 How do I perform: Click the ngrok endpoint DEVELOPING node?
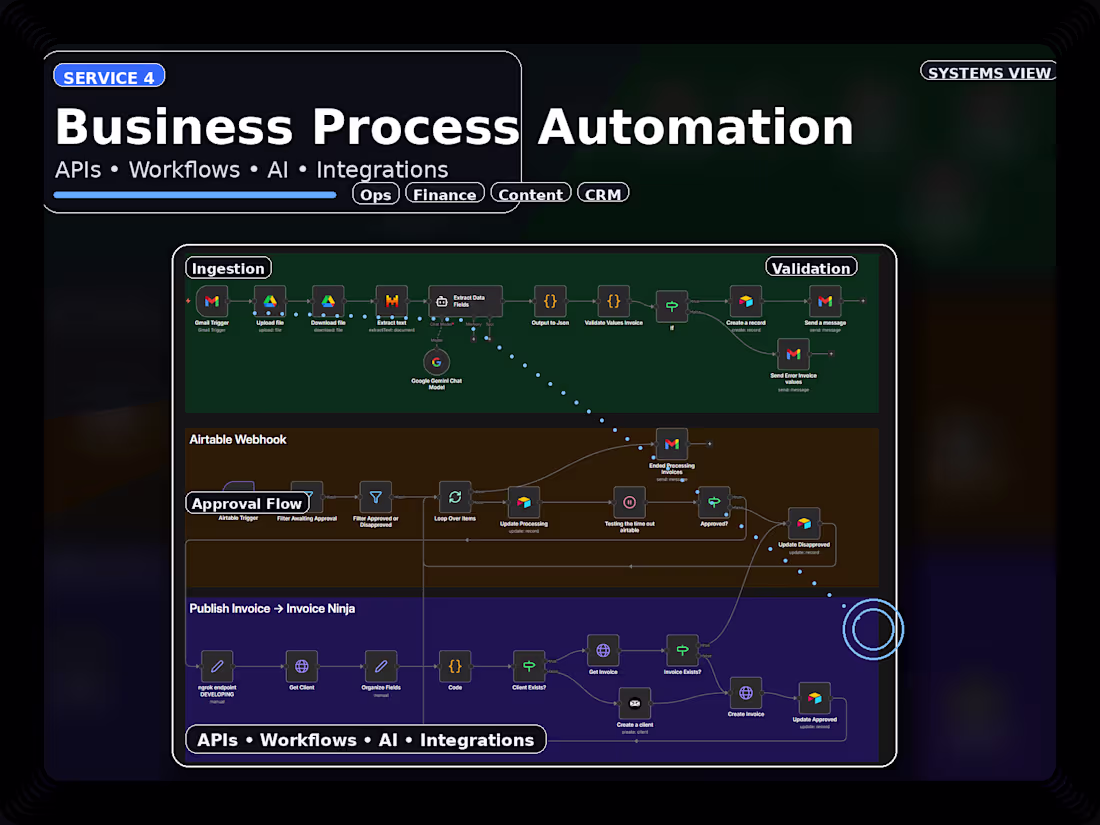coord(217,666)
